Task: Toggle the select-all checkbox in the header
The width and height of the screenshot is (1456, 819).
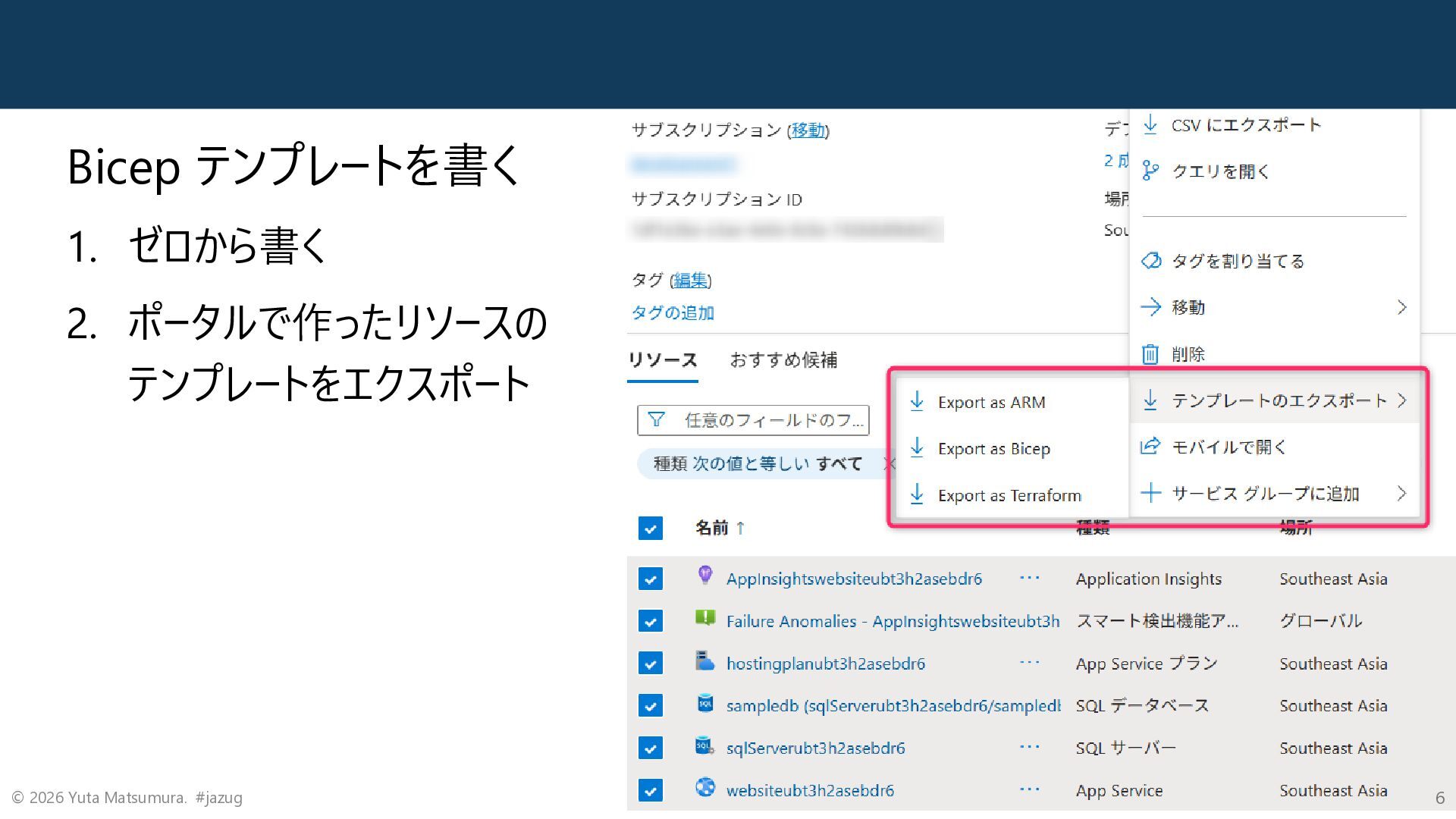Action: (650, 528)
